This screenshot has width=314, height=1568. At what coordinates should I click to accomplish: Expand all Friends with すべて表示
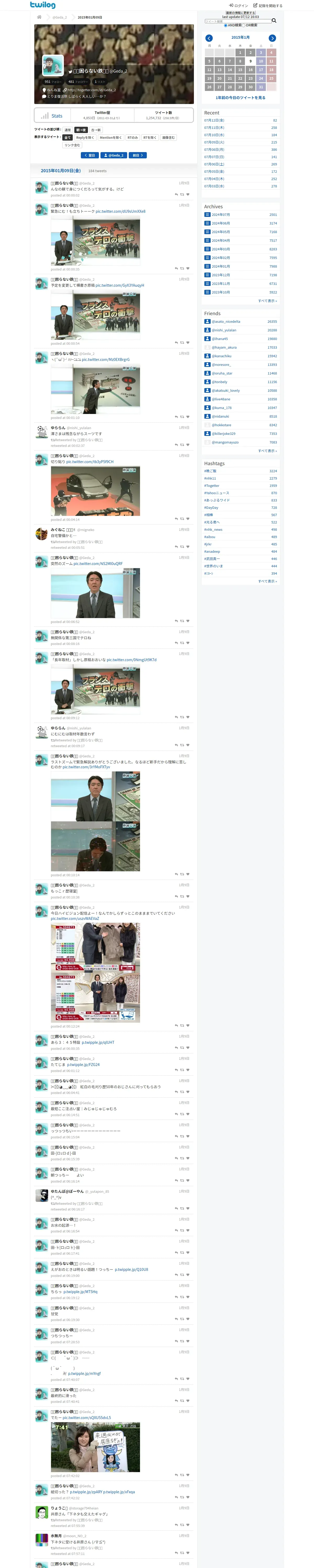point(267,451)
